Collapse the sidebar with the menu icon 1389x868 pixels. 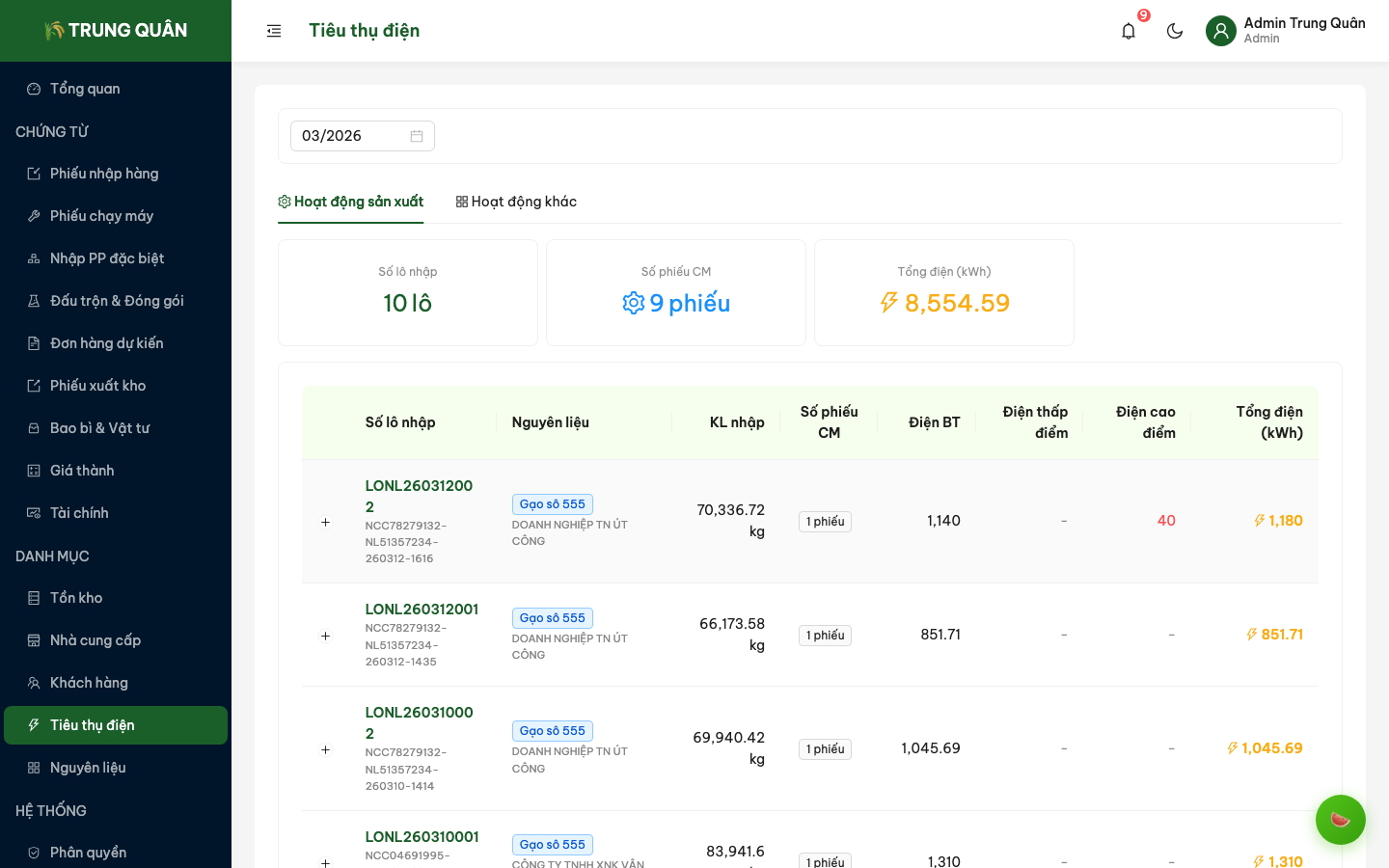[x=274, y=31]
